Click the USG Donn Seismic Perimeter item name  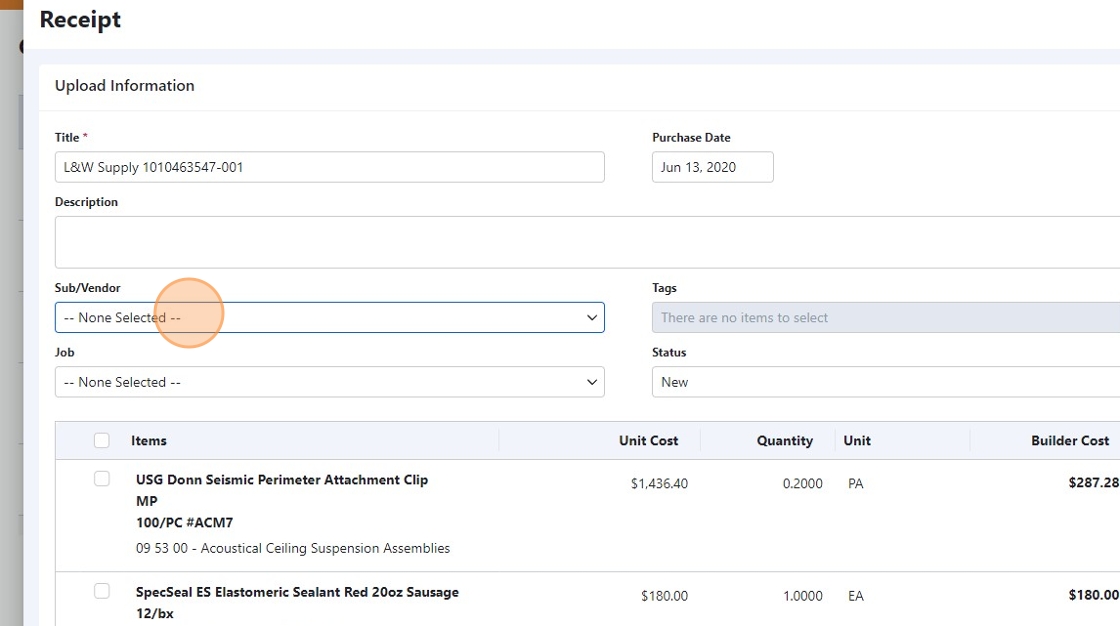tap(282, 480)
